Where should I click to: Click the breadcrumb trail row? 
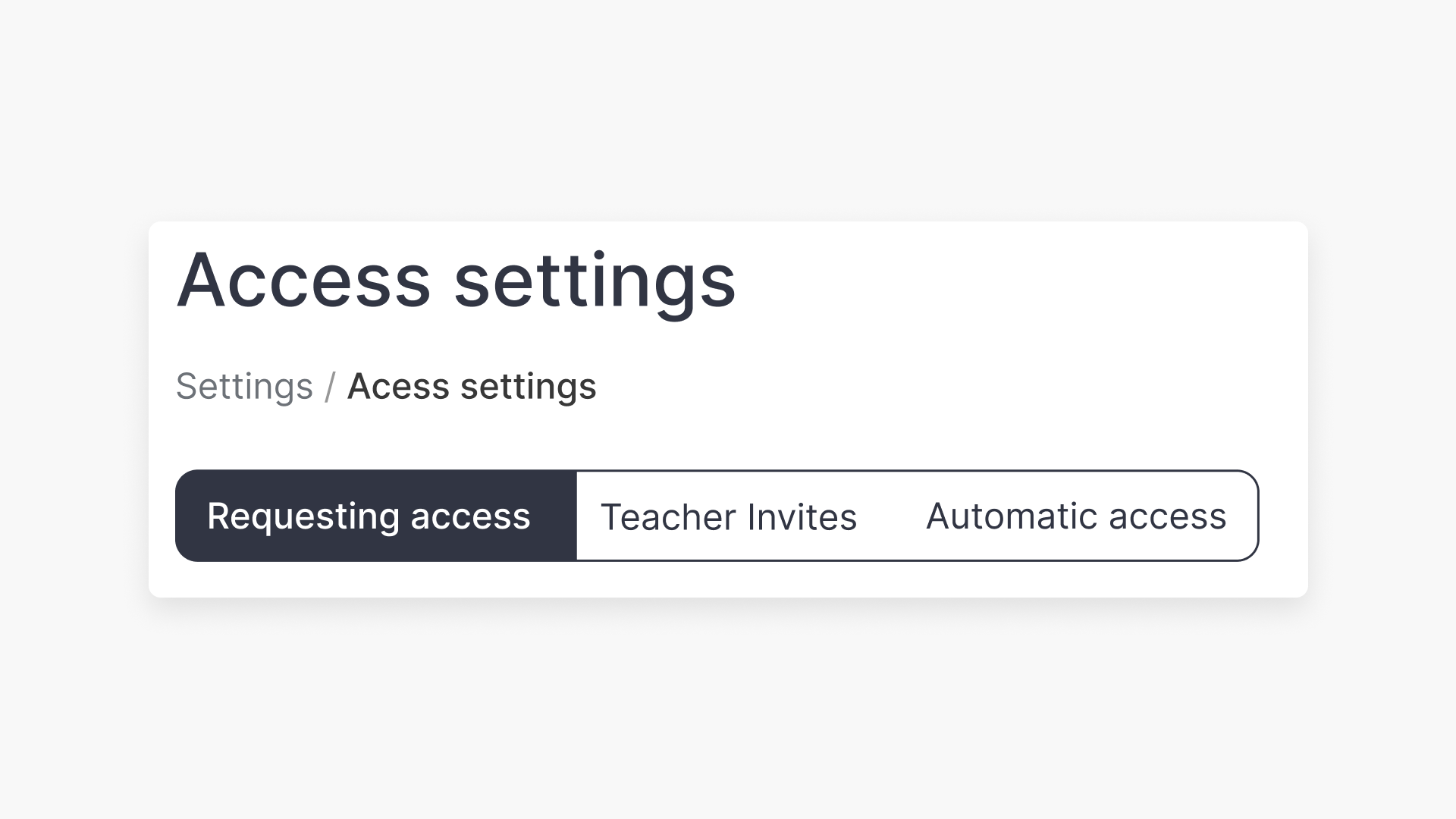coord(387,387)
